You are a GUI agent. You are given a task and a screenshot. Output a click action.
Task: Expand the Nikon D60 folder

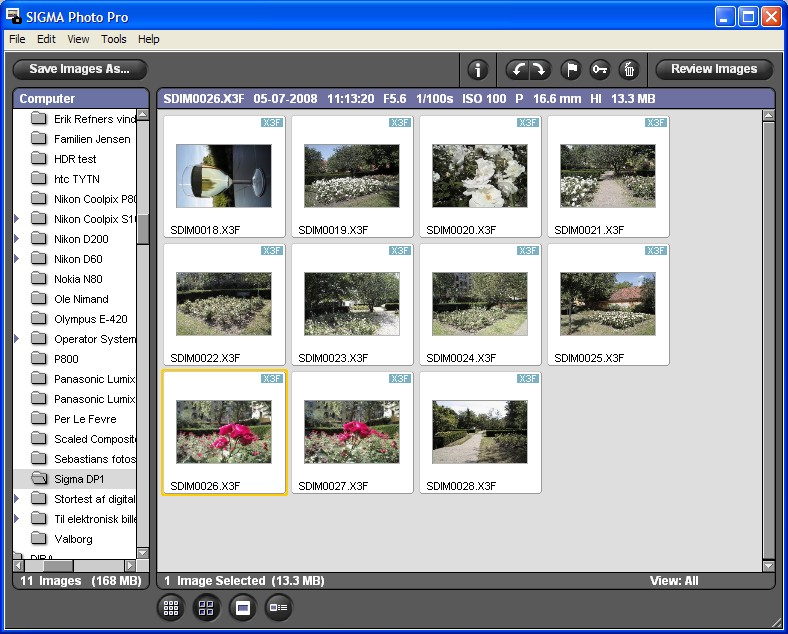[x=17, y=259]
